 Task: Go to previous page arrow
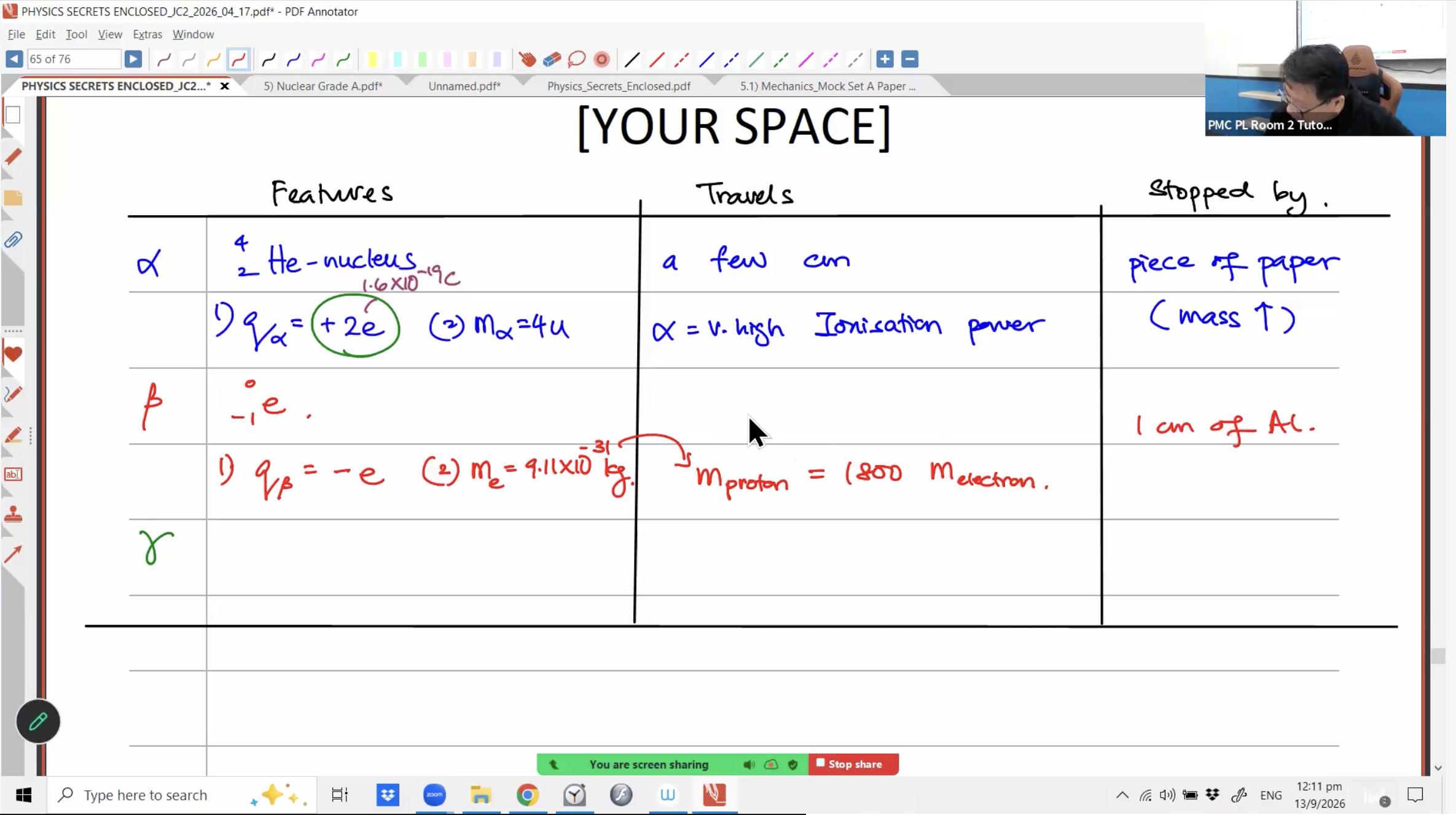(x=14, y=59)
